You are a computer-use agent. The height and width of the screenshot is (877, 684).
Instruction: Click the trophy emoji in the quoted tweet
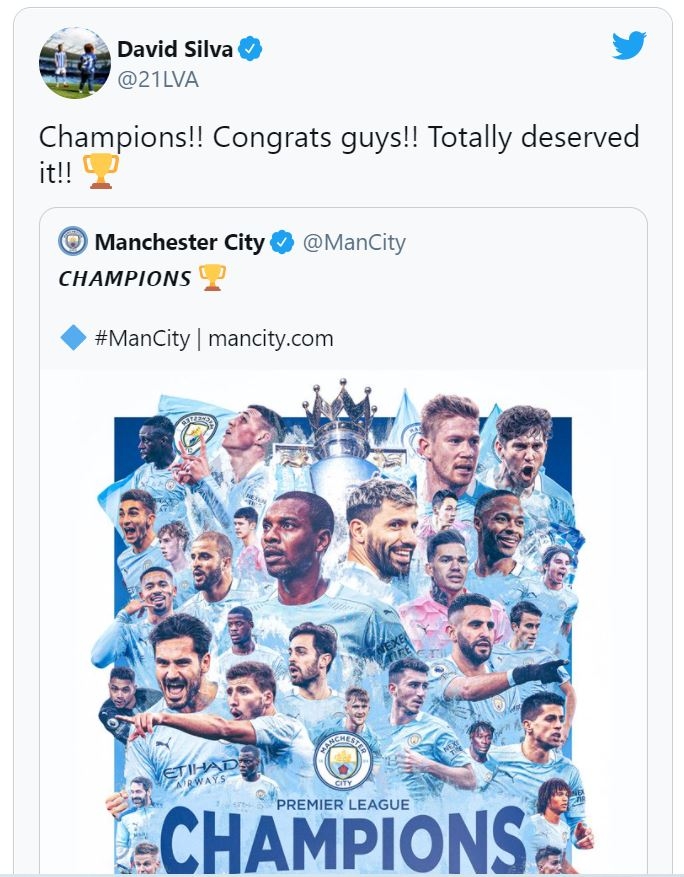pyautogui.click(x=212, y=277)
